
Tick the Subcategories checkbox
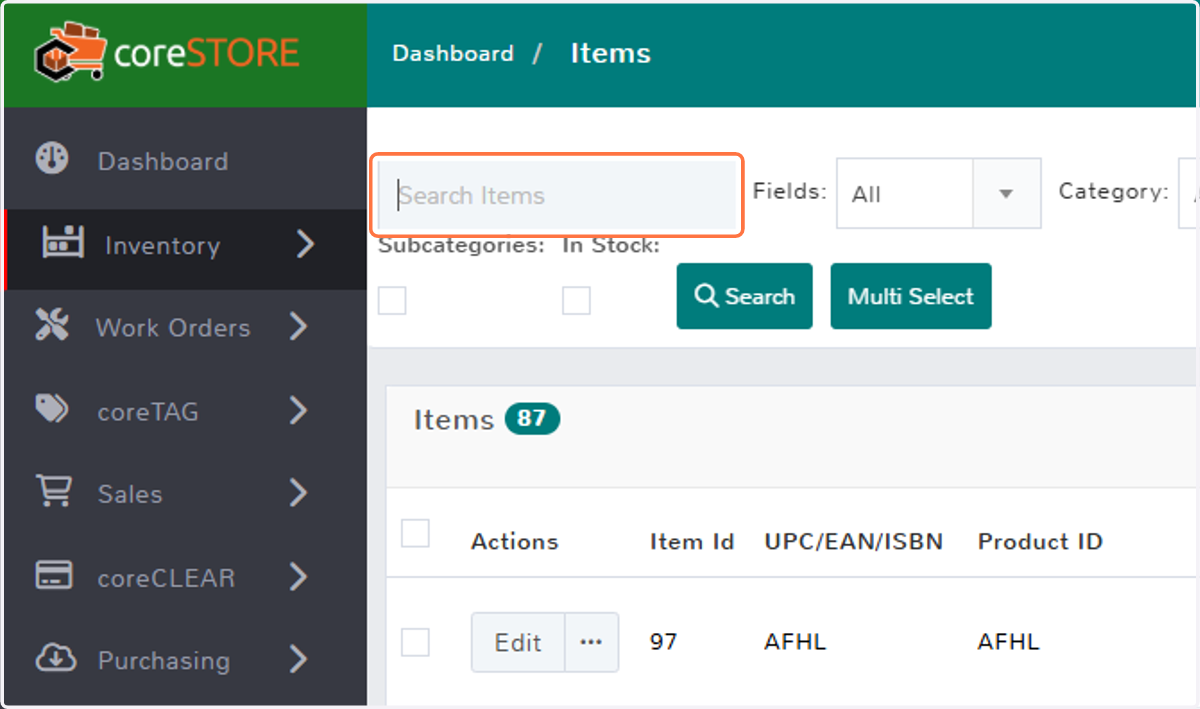pyautogui.click(x=392, y=300)
